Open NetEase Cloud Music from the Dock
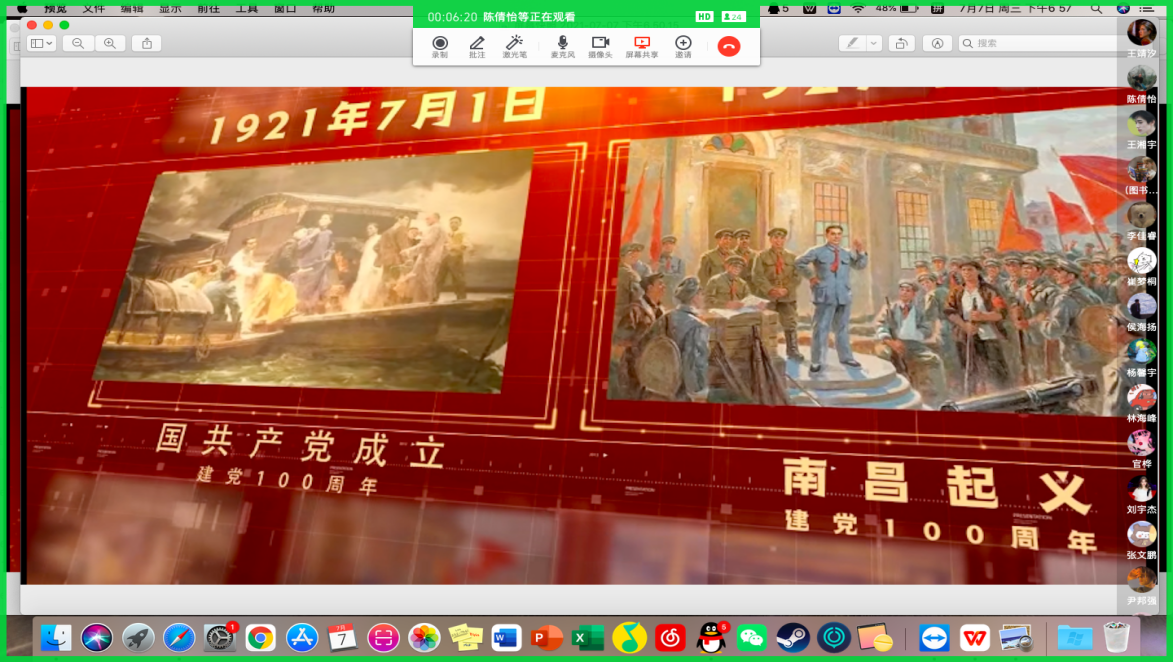 tap(670, 637)
